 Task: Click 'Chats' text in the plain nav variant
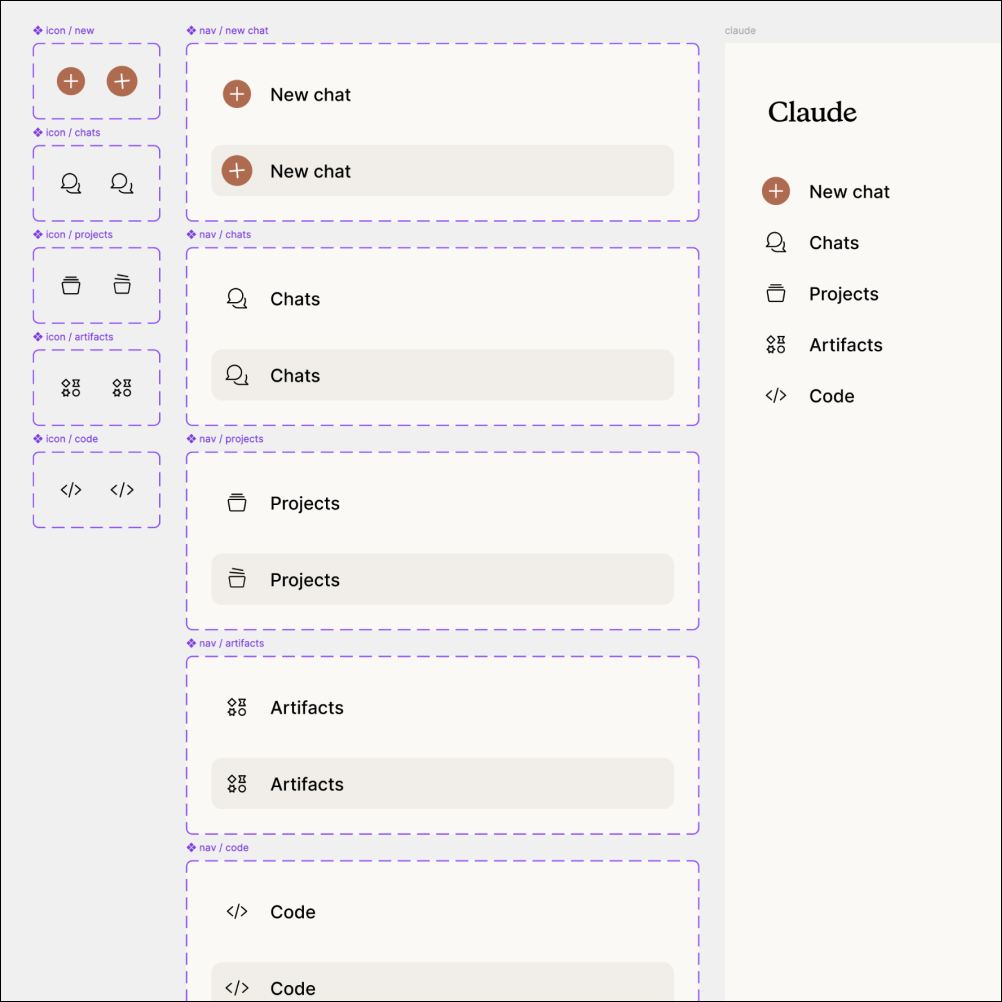click(295, 299)
